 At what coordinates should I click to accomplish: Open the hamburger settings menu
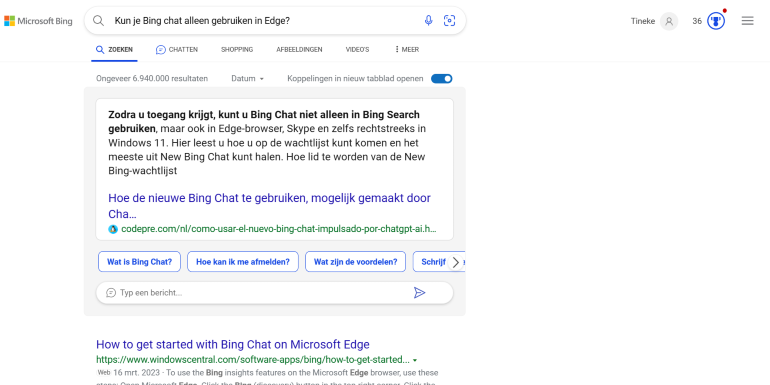click(747, 21)
